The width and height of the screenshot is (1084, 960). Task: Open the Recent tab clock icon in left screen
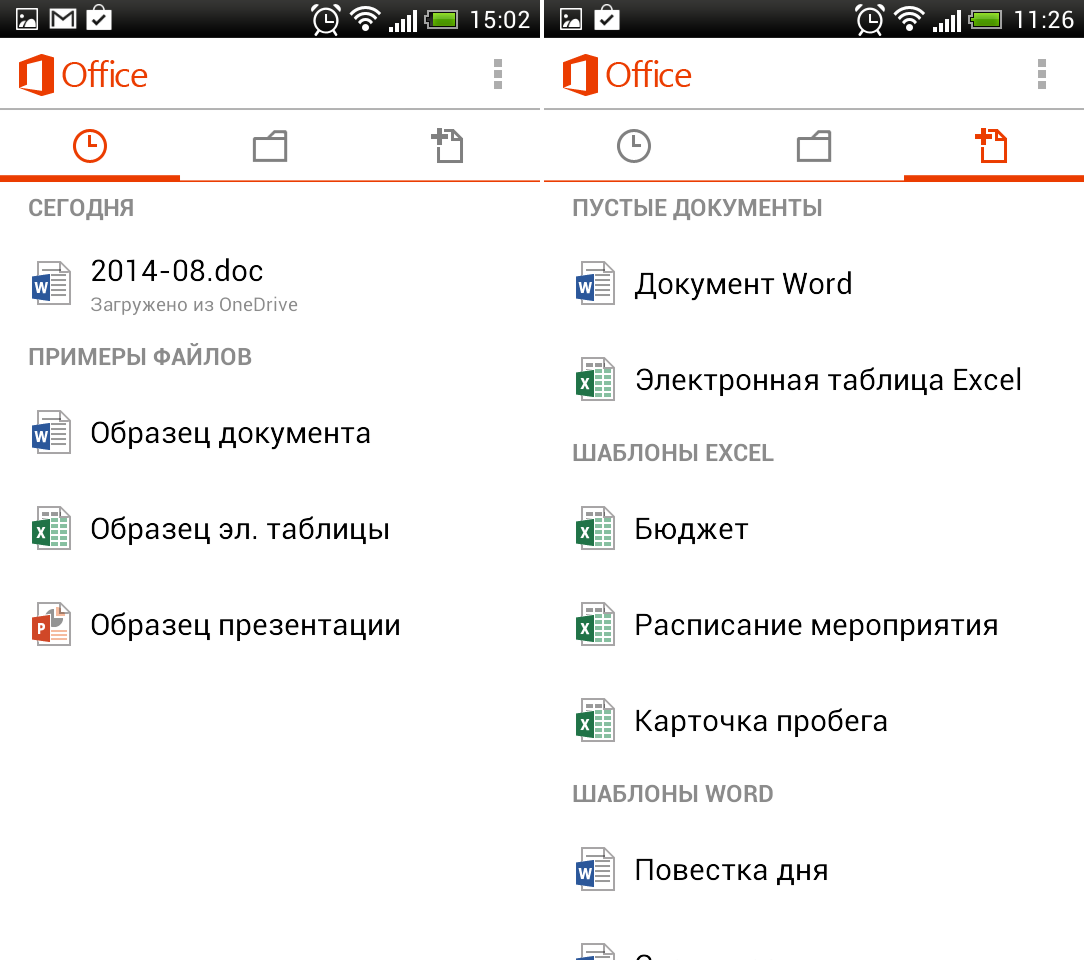pos(90,146)
